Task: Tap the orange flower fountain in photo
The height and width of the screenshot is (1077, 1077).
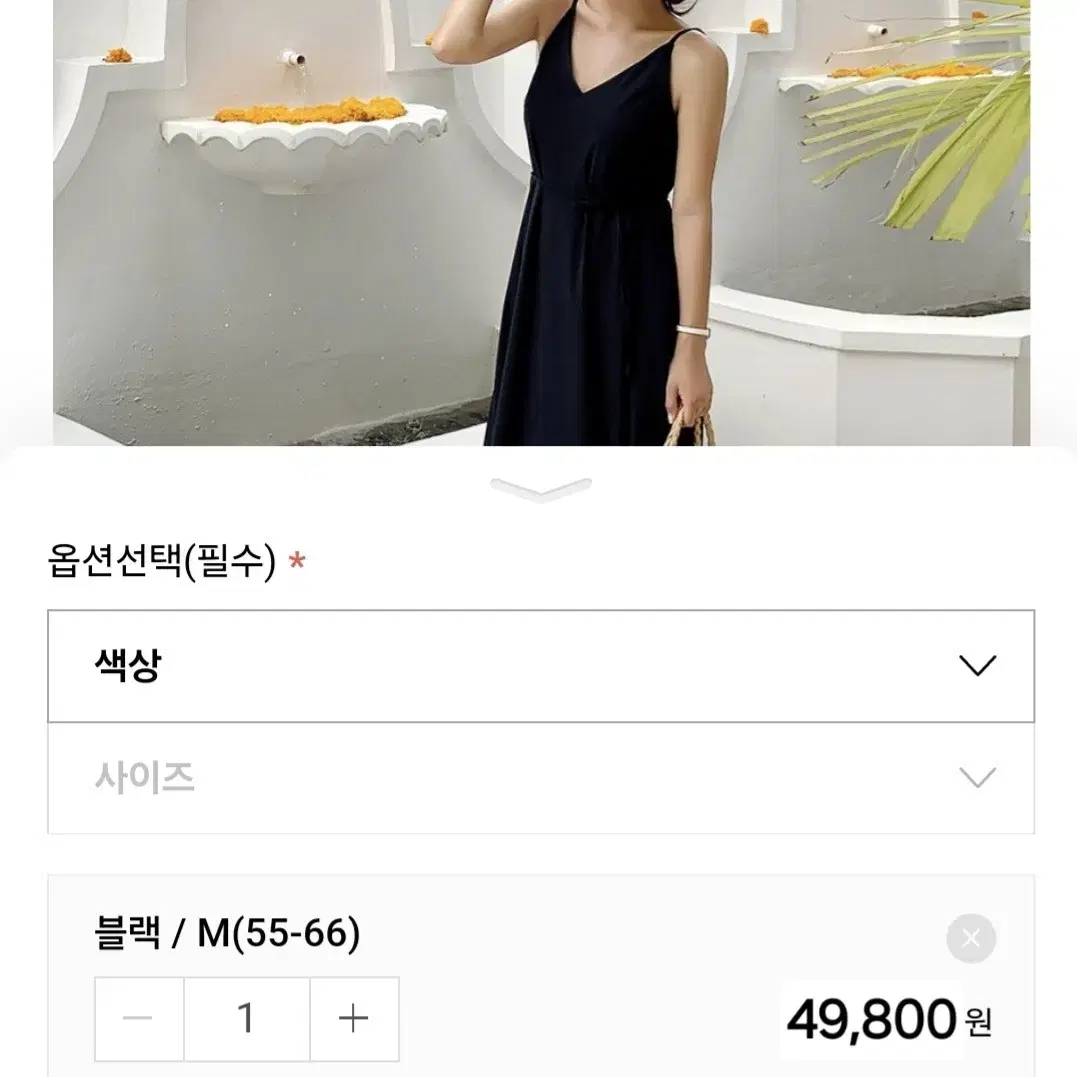Action: tap(305, 141)
